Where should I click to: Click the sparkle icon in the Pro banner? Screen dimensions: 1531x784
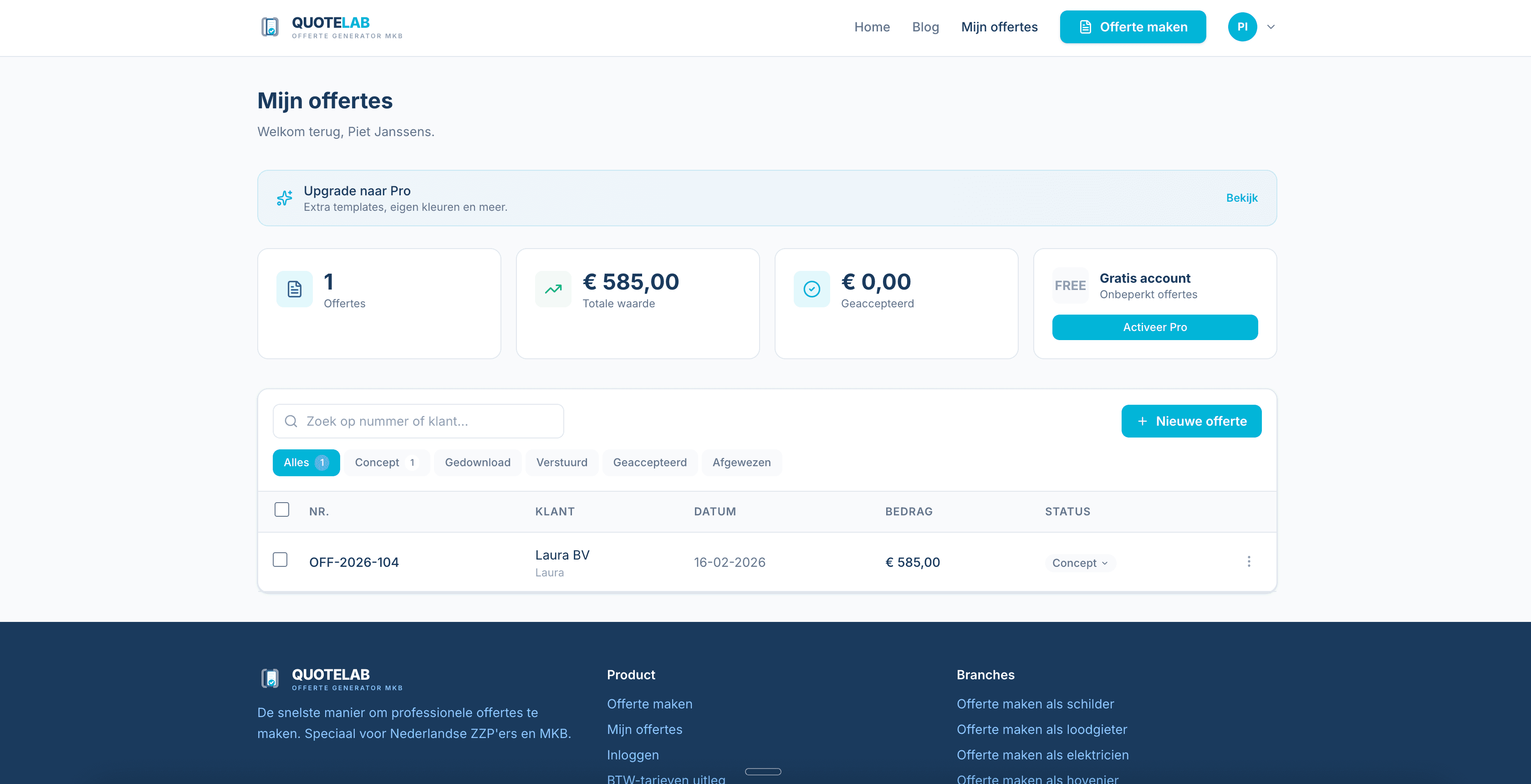point(285,198)
